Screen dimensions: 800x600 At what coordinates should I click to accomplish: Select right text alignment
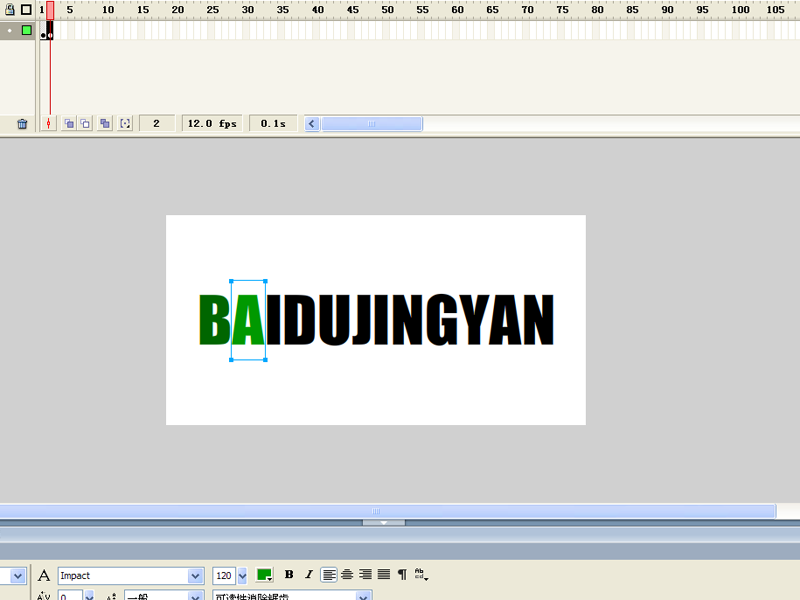[x=365, y=574]
